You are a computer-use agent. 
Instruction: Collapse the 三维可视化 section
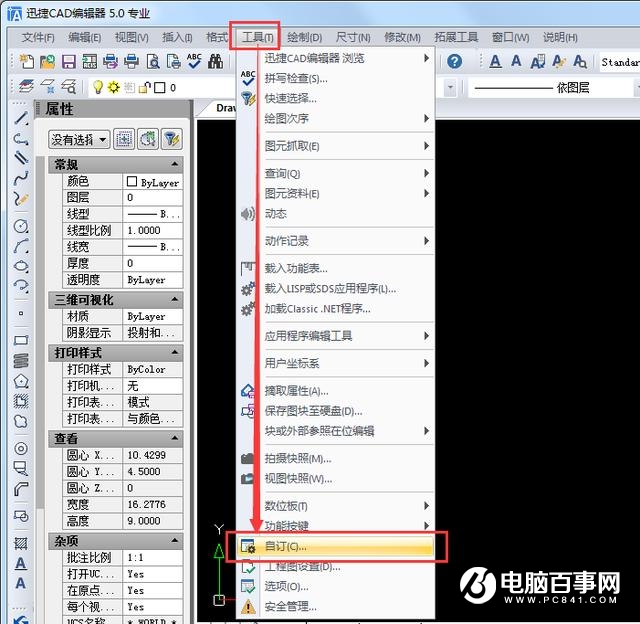(x=175, y=300)
